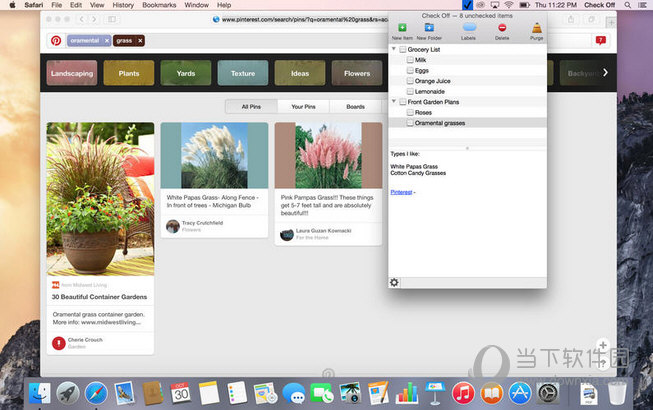Open the Pinterest notifications icon
The image size is (653, 410).
pos(601,40)
